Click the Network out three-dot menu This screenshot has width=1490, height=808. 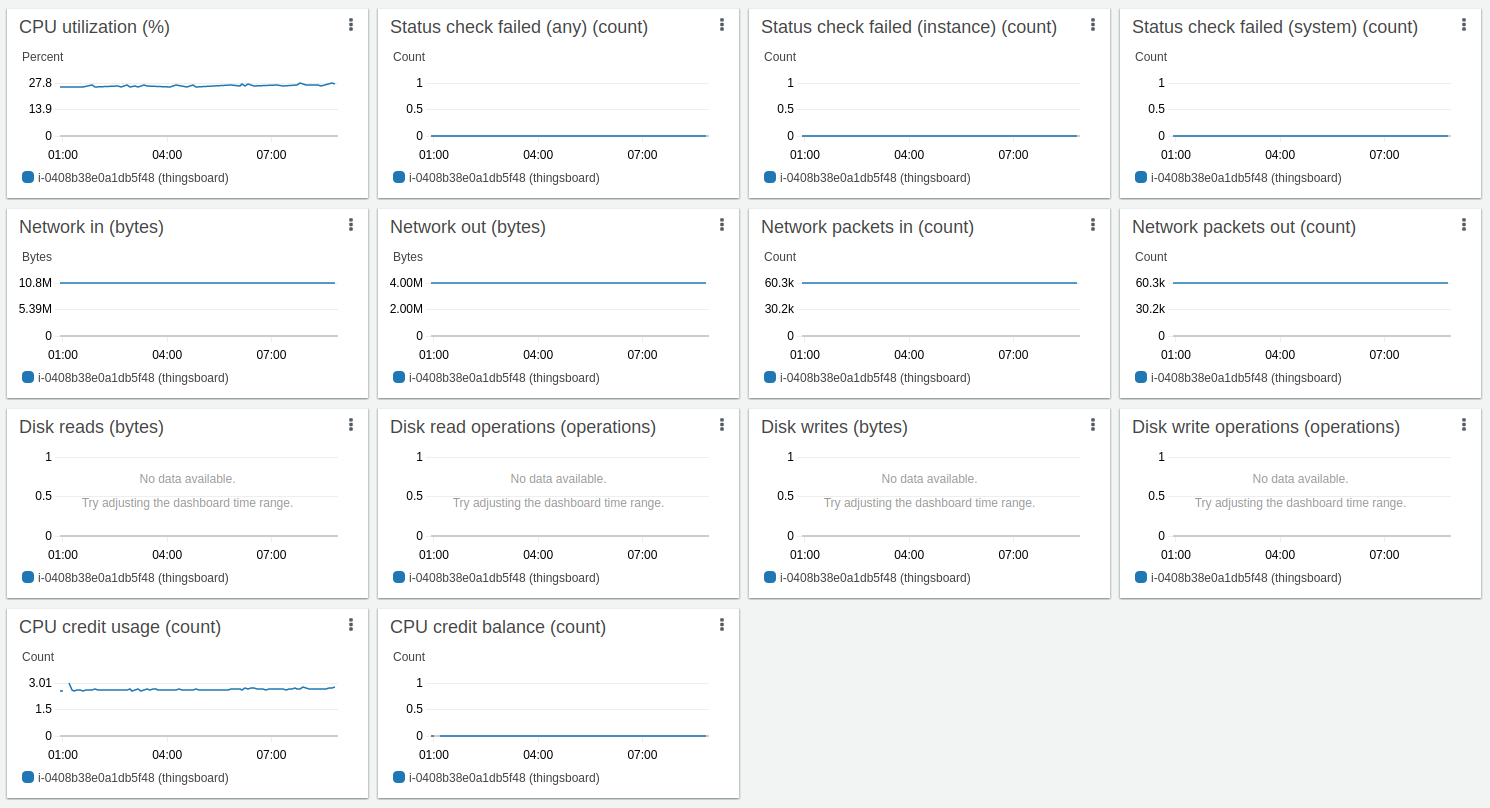point(722,225)
